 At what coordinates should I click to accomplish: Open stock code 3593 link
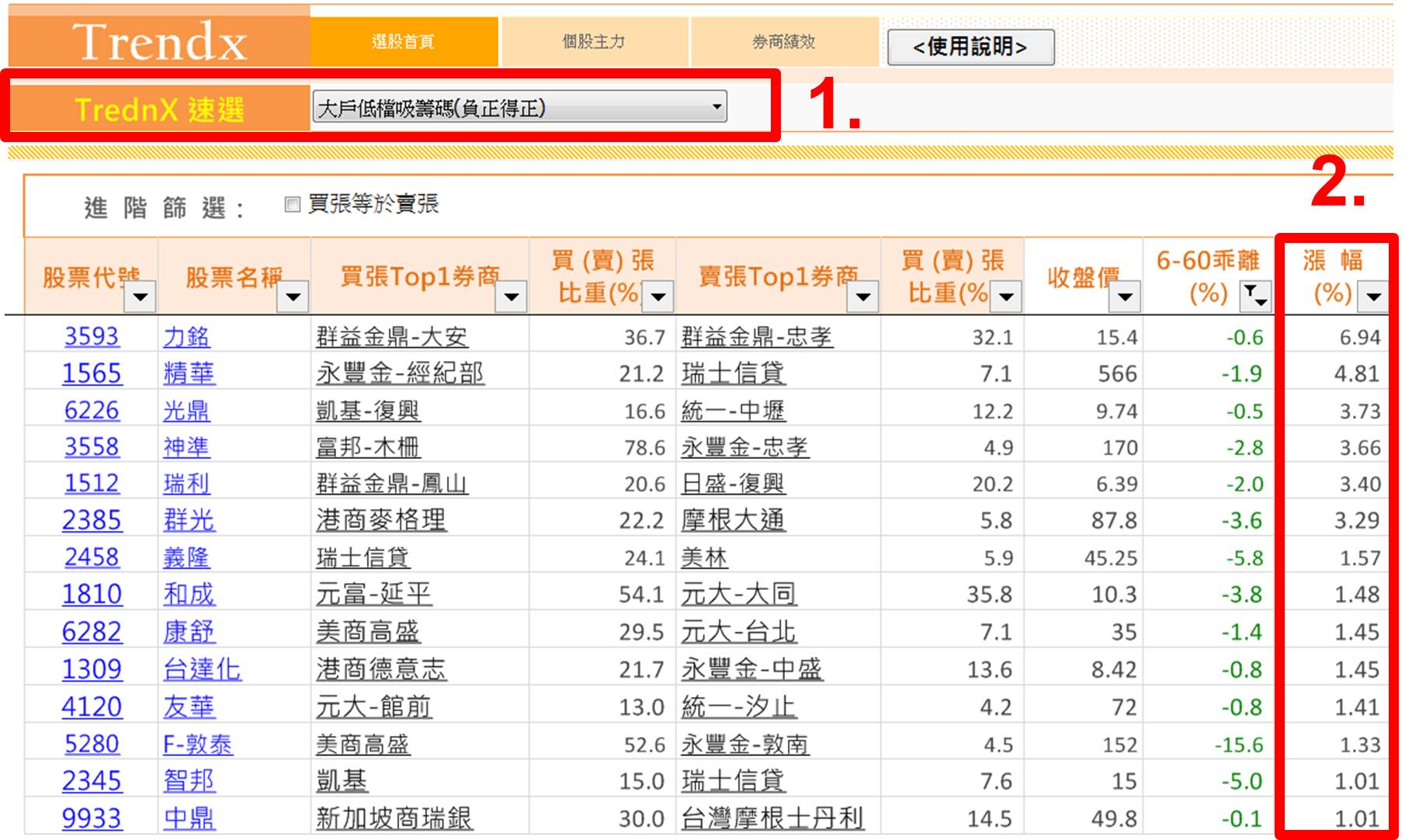[x=92, y=337]
